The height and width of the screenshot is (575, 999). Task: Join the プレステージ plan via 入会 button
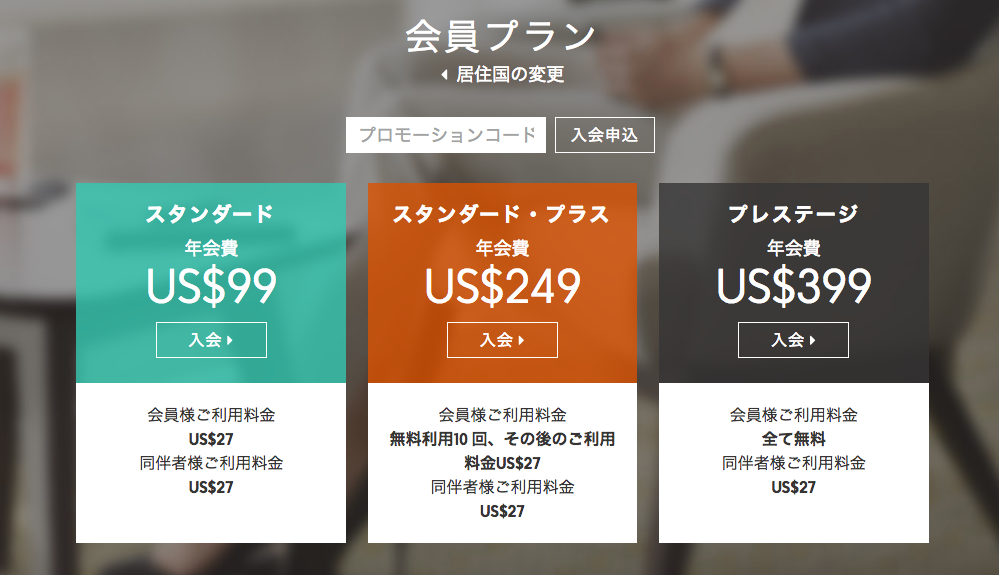(x=793, y=340)
